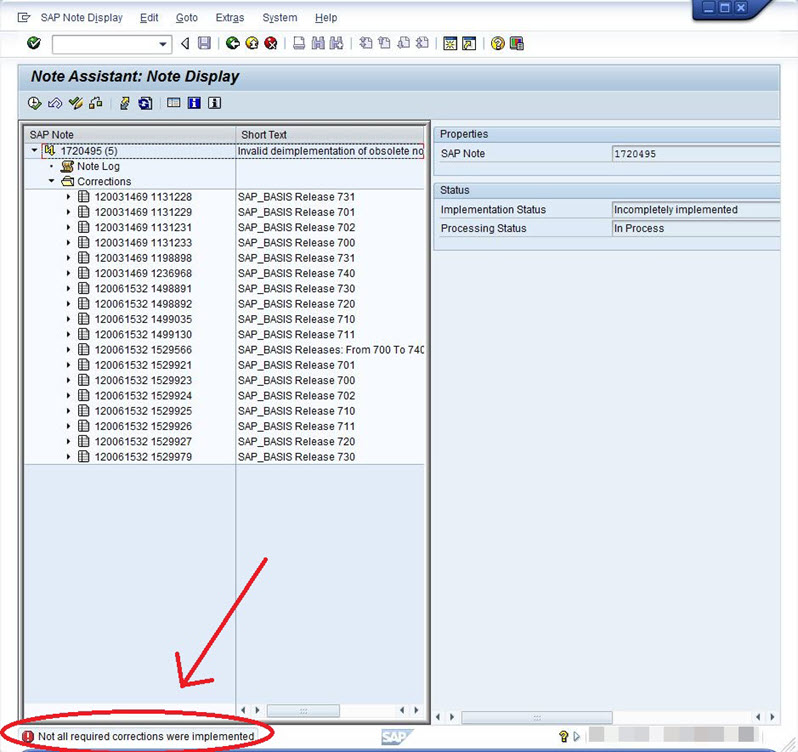Click the Save diskette icon
Viewport: 798px width, 752px height.
[204, 43]
